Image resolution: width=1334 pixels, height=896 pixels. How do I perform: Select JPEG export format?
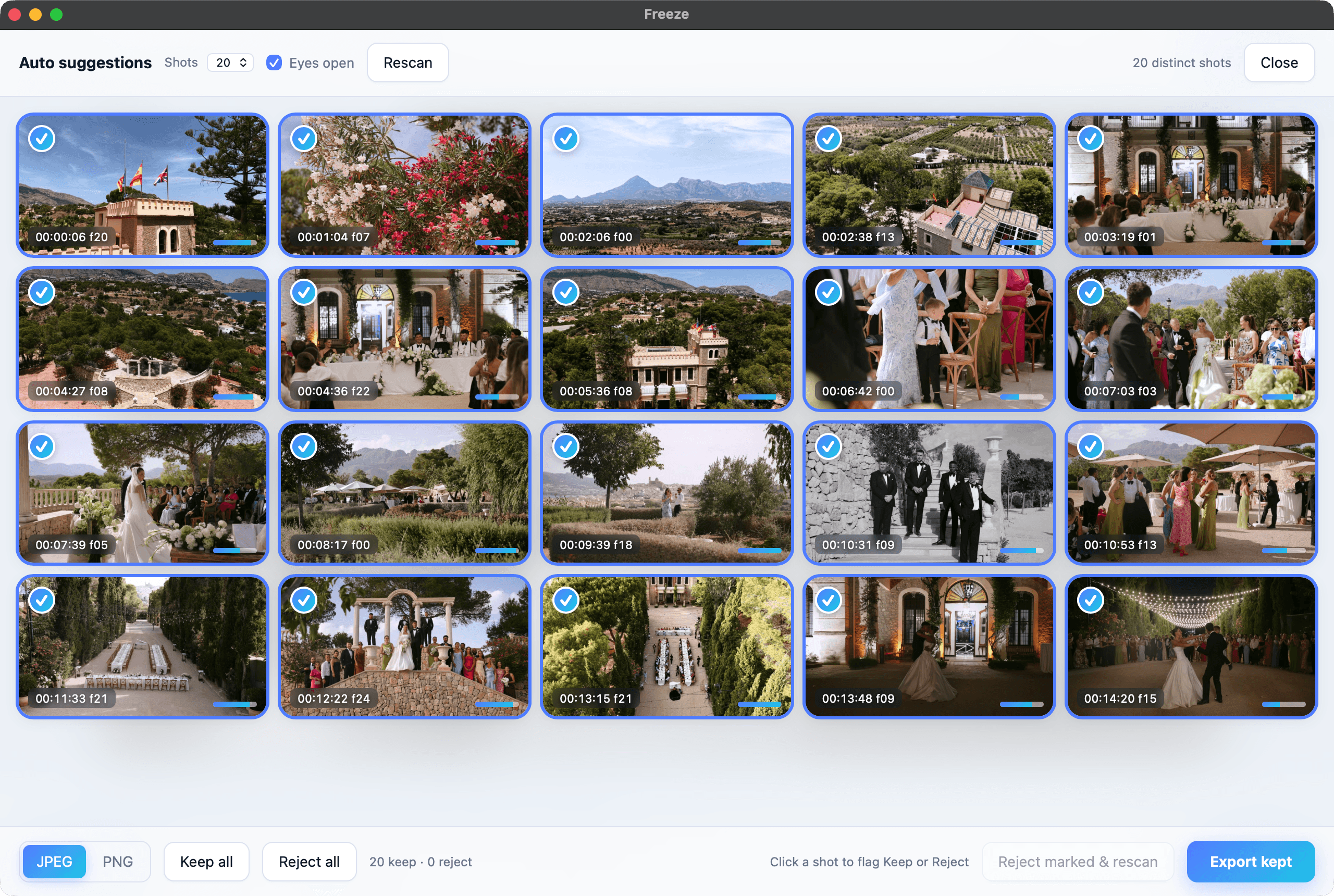click(54, 862)
